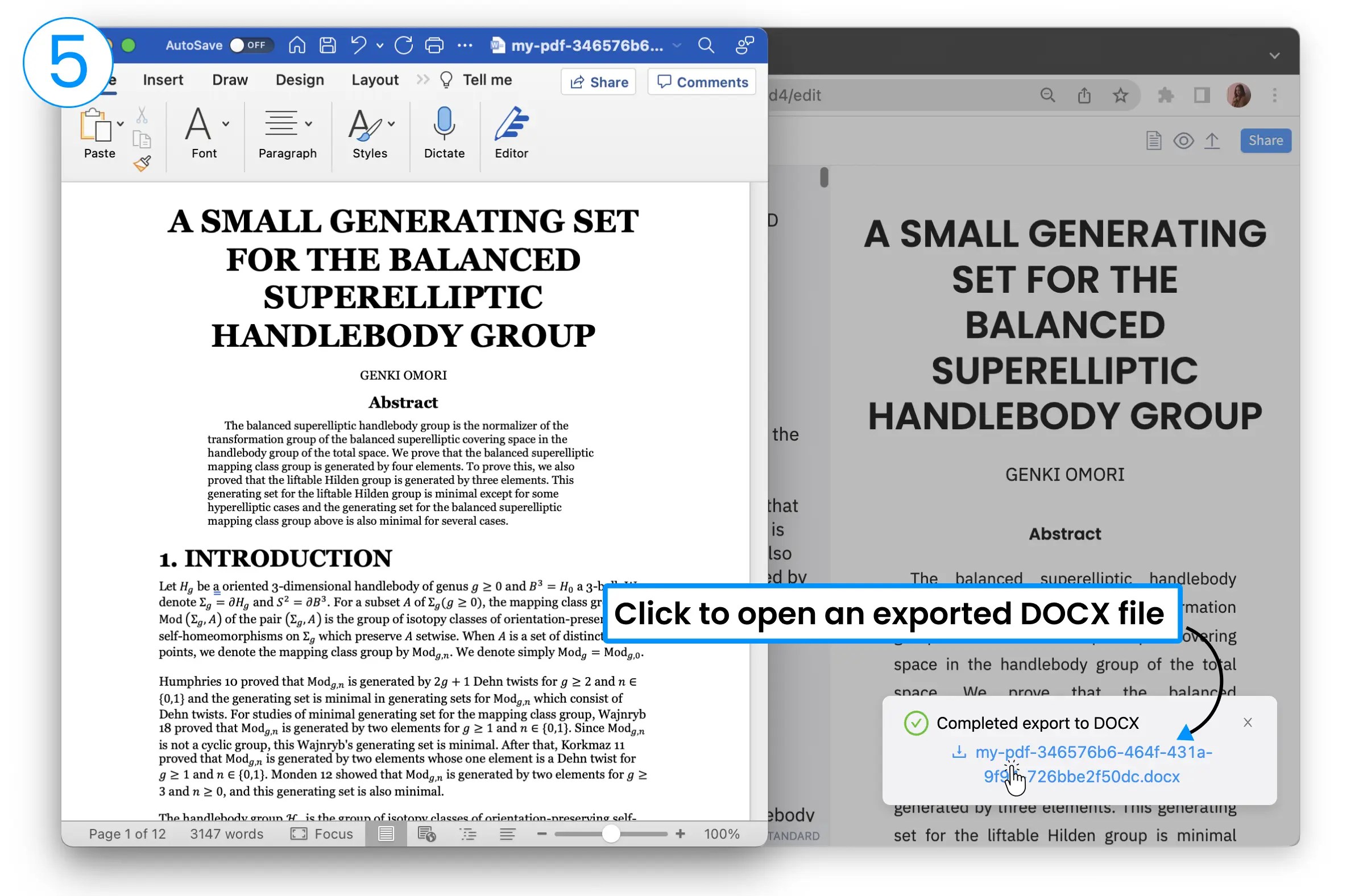Expand the collapsed ribbon overflow chevron

(423, 79)
